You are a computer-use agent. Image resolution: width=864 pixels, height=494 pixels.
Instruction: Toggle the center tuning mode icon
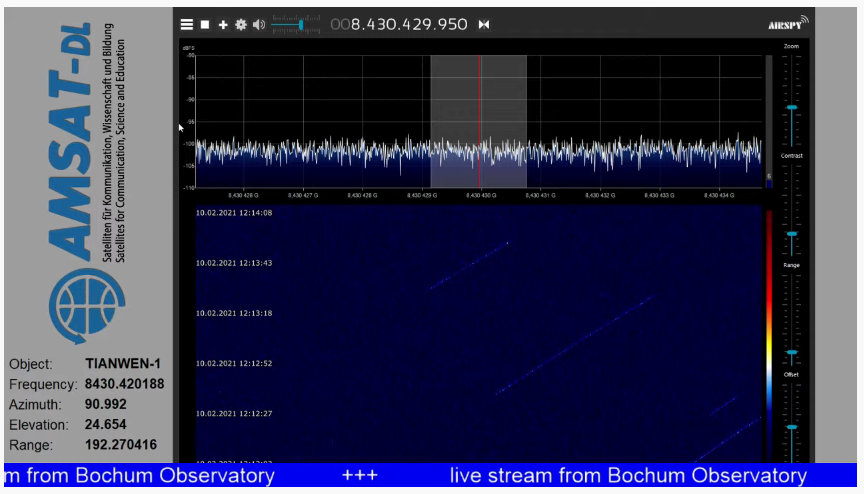click(x=484, y=24)
